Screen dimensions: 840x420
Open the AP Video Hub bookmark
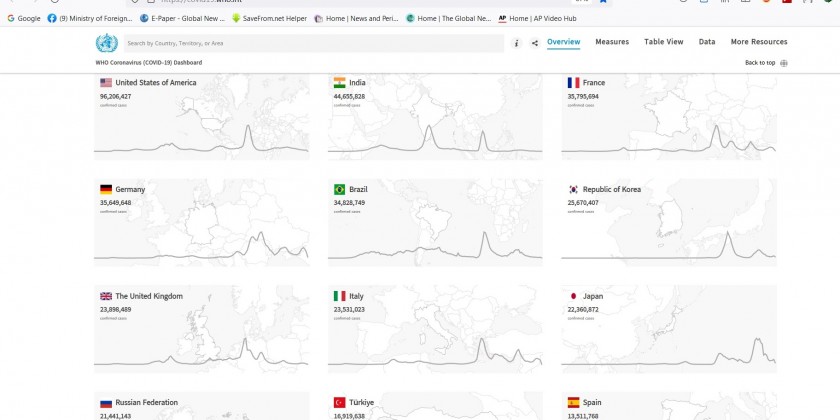pos(539,18)
